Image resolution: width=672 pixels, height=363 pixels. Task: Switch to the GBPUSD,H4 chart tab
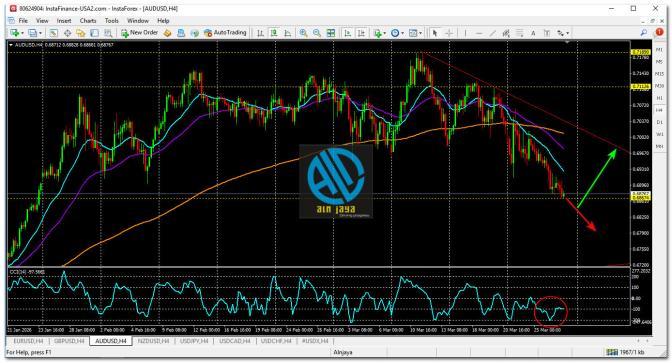69,341
